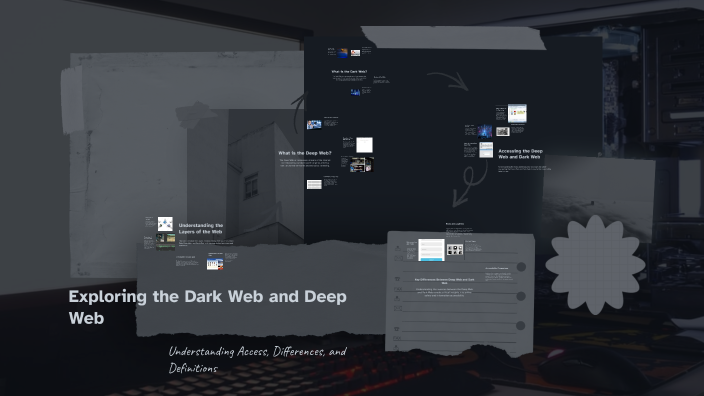Open the "What is the Deep Web?" topic
This screenshot has width=704, height=396.
(x=305, y=153)
